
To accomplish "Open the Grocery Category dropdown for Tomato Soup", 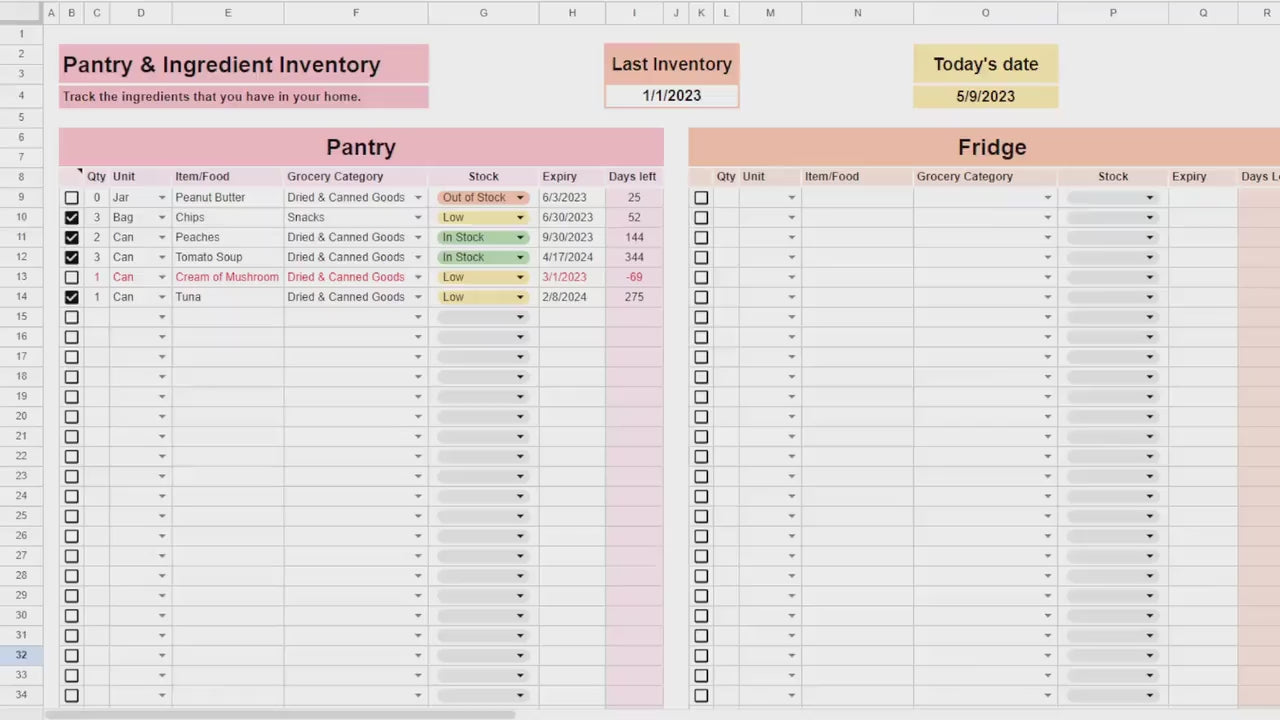I will click(418, 257).
